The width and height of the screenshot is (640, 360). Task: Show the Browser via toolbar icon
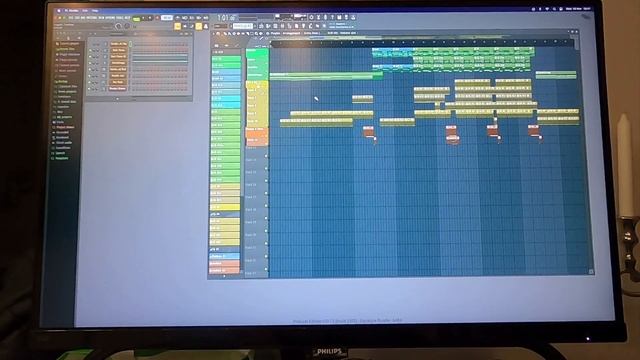pyautogui.click(x=289, y=26)
